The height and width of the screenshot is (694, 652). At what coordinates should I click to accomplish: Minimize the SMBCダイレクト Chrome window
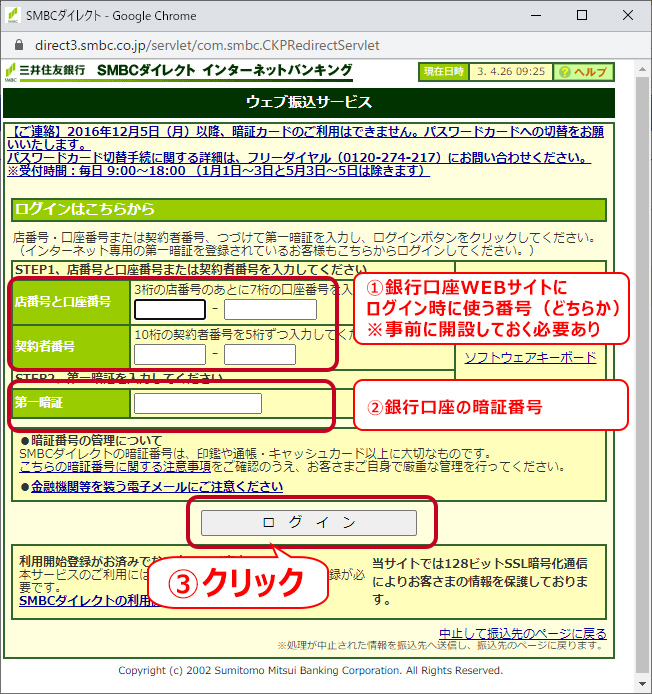tap(536, 15)
